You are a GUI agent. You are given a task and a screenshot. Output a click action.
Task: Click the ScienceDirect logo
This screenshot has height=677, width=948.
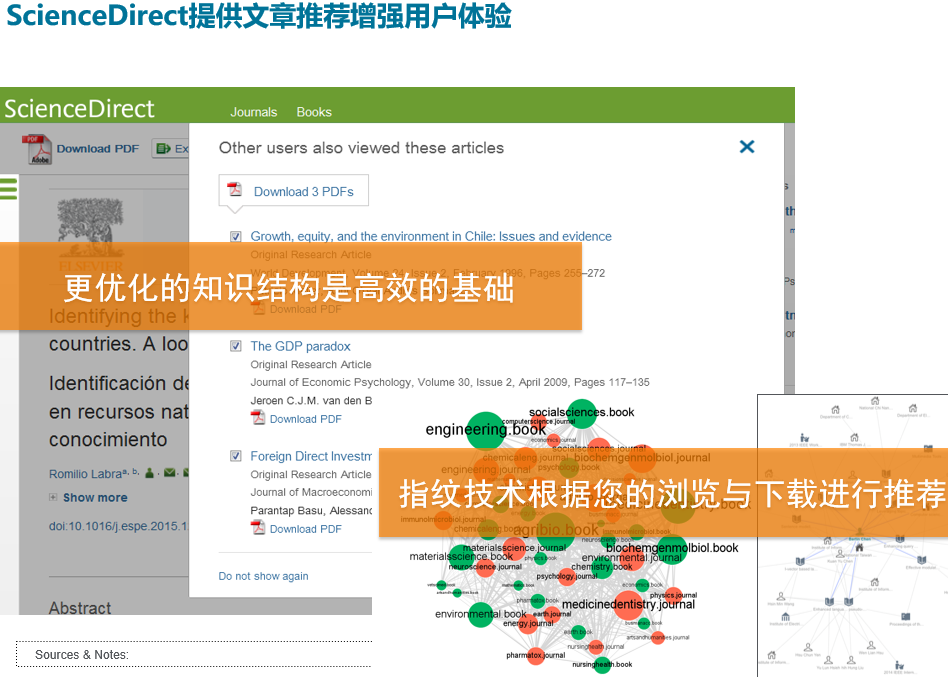tap(79, 109)
